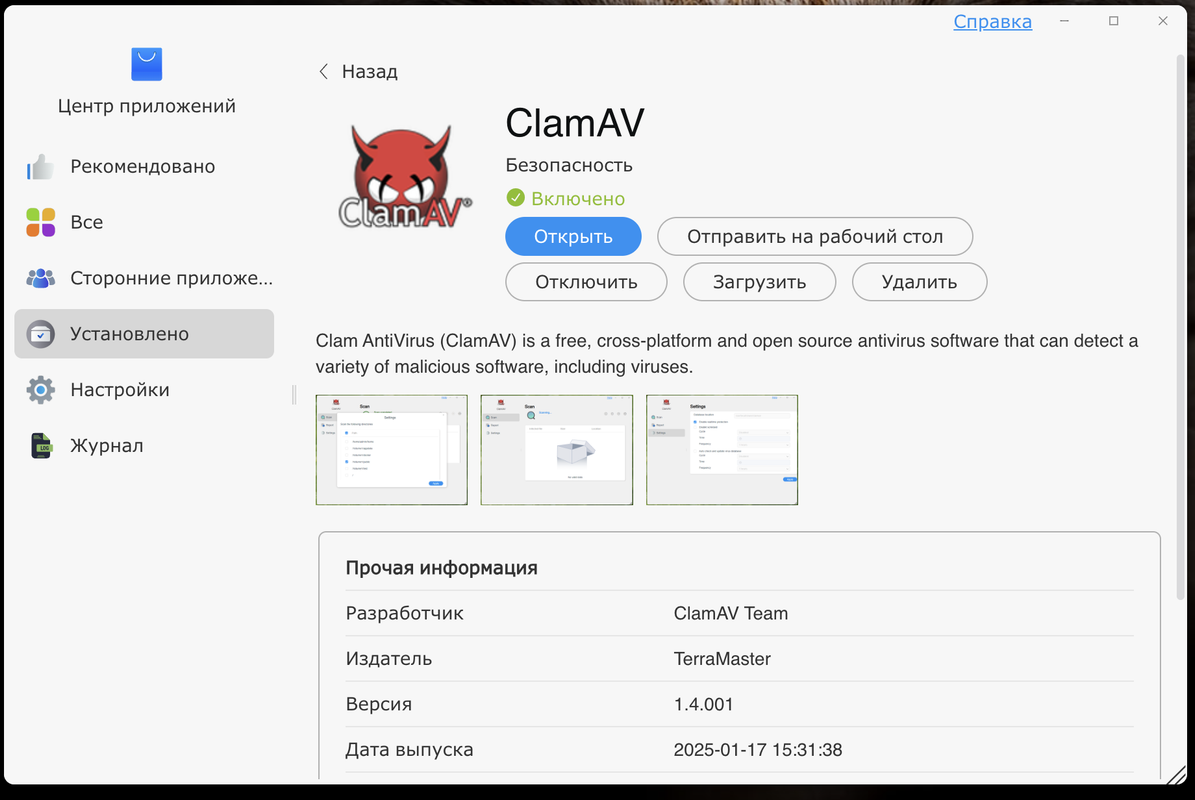Open the Все apps section
Image resolution: width=1195 pixels, height=800 pixels.
click(144, 222)
